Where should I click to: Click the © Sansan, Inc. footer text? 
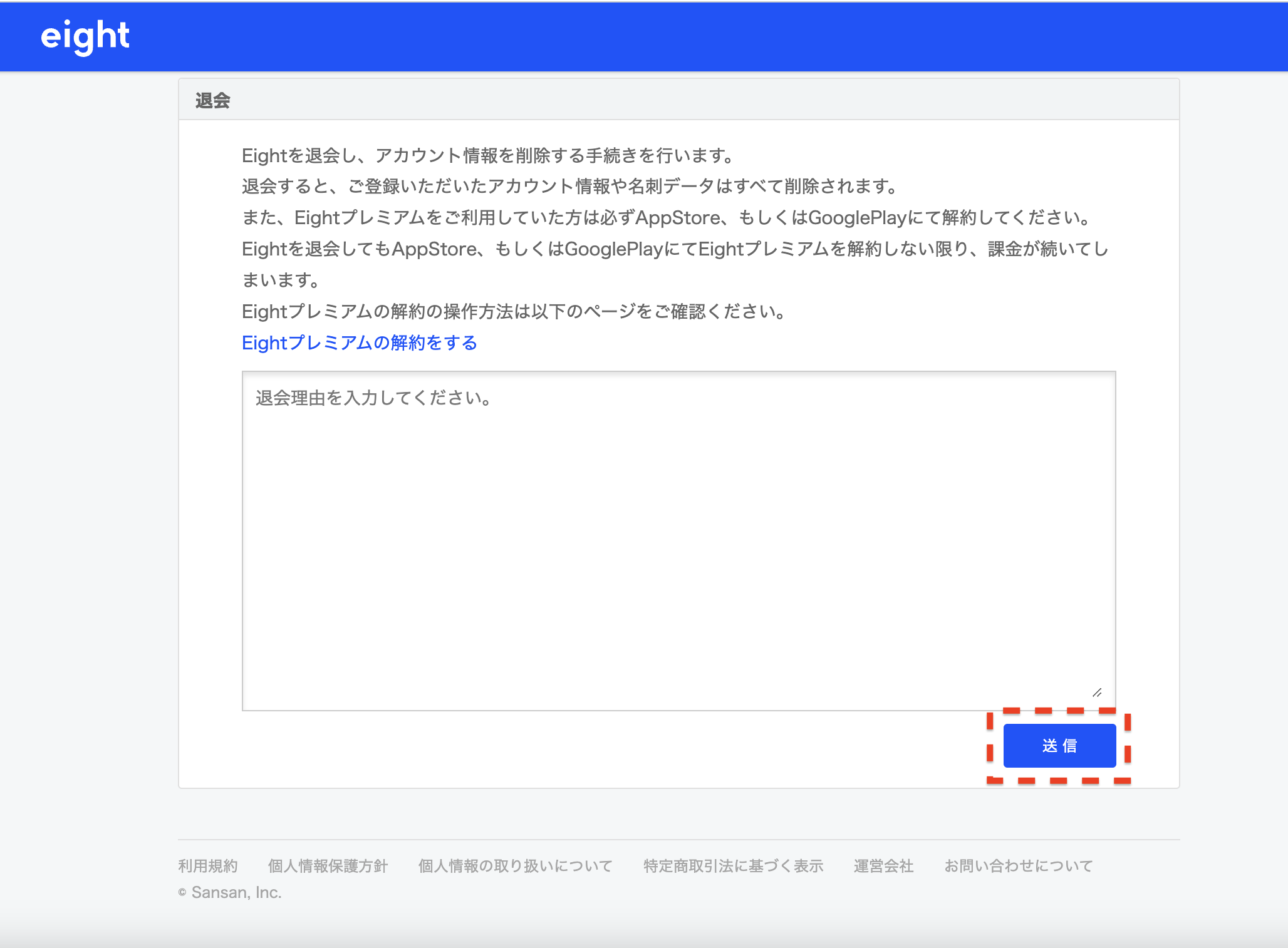coord(229,893)
